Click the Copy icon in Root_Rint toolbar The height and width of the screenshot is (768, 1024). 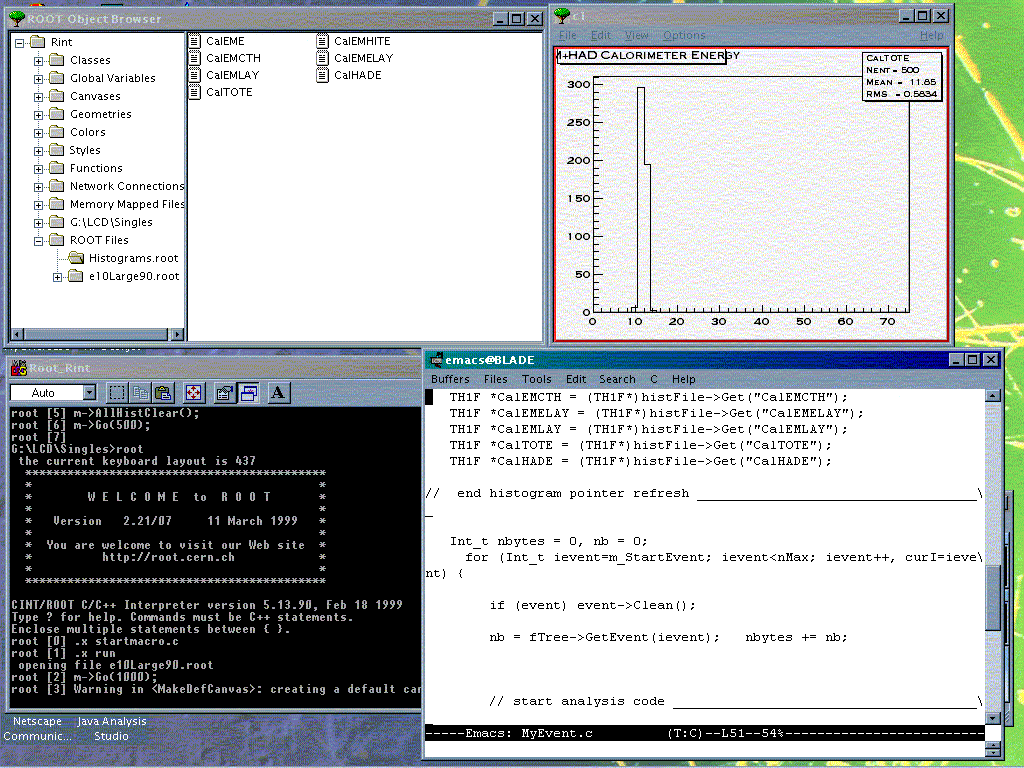[141, 393]
